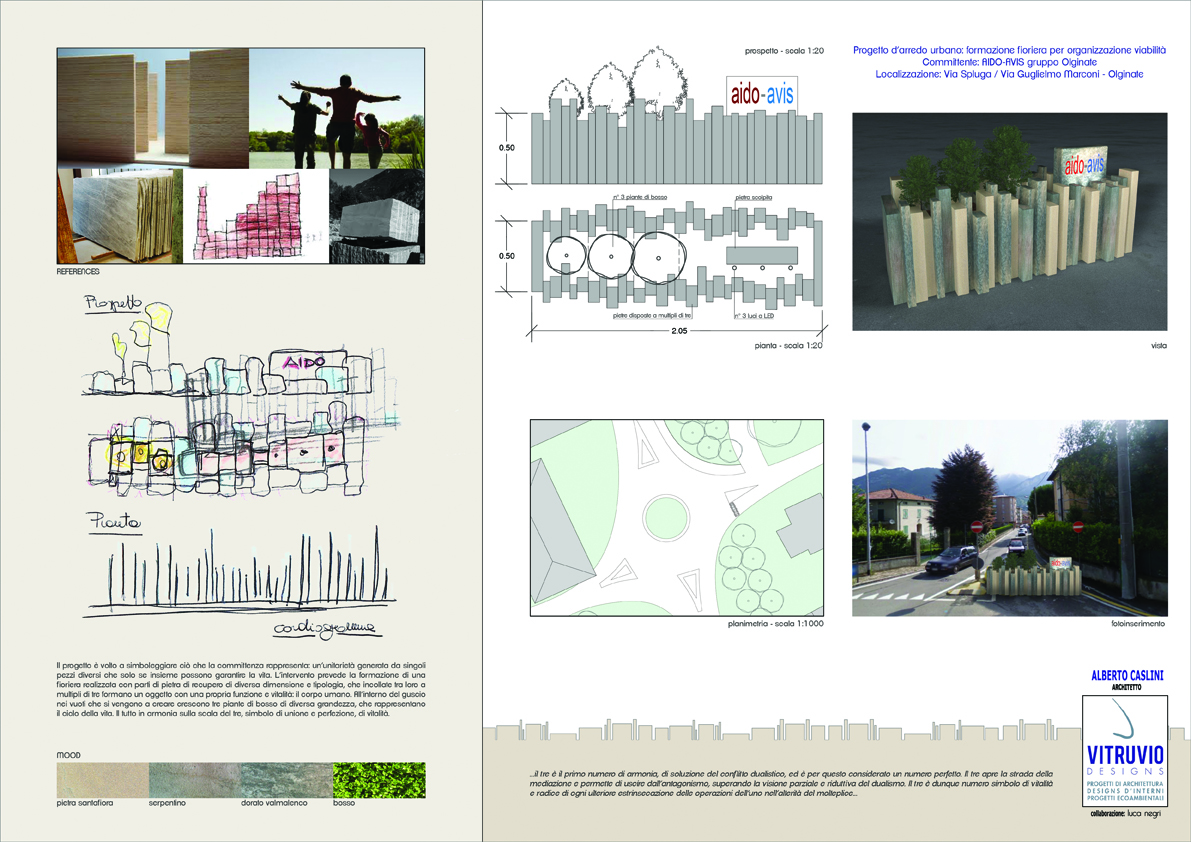Choose the bosso green foliage swatch
Viewport: 1191px width, 842px height.
[x=379, y=781]
